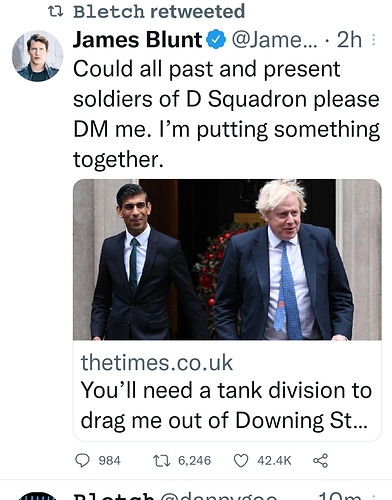Open the James Blunt display name
This screenshot has height=500, width=392.
[x=137, y=40]
